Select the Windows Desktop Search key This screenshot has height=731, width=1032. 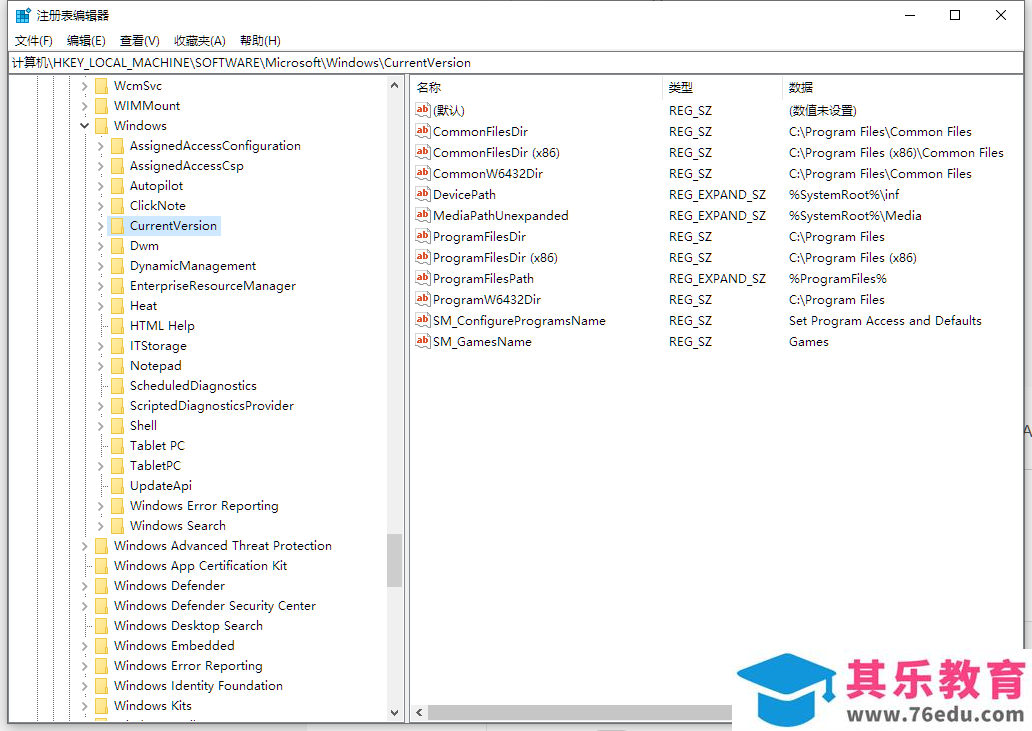pyautogui.click(x=188, y=626)
